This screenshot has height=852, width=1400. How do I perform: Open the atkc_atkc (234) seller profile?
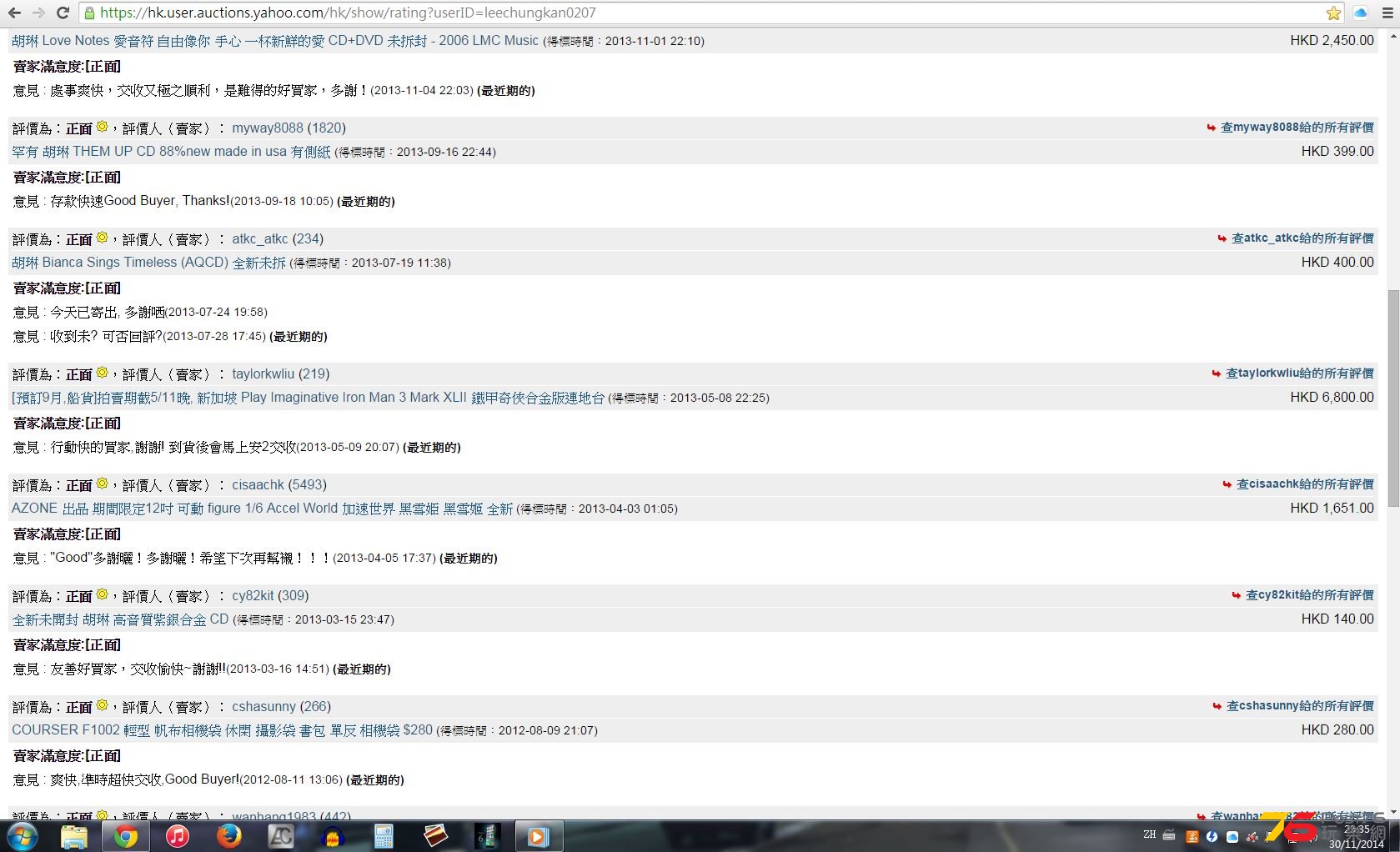[x=278, y=238]
